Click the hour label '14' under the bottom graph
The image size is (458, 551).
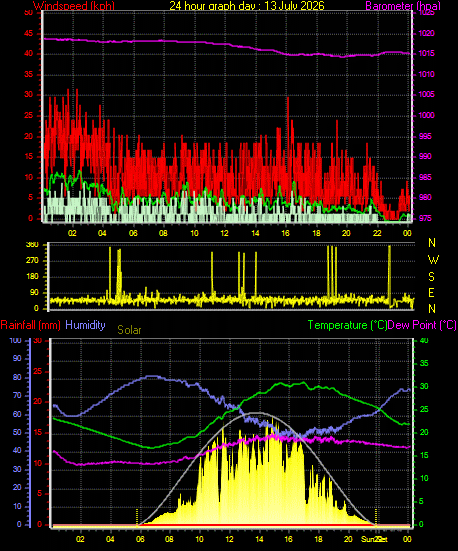coord(259,539)
